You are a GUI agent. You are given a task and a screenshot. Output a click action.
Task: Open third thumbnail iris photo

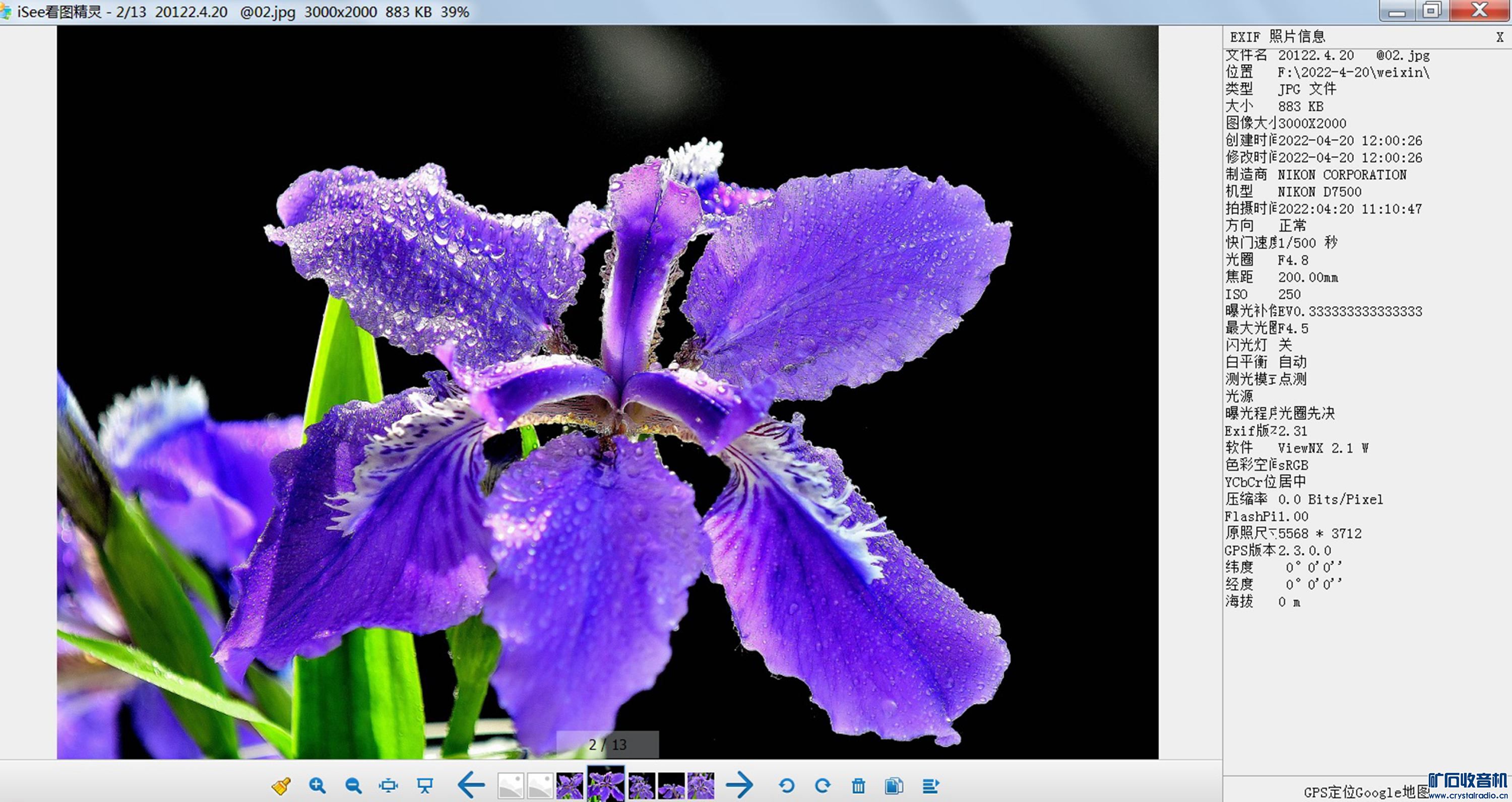coord(570,785)
